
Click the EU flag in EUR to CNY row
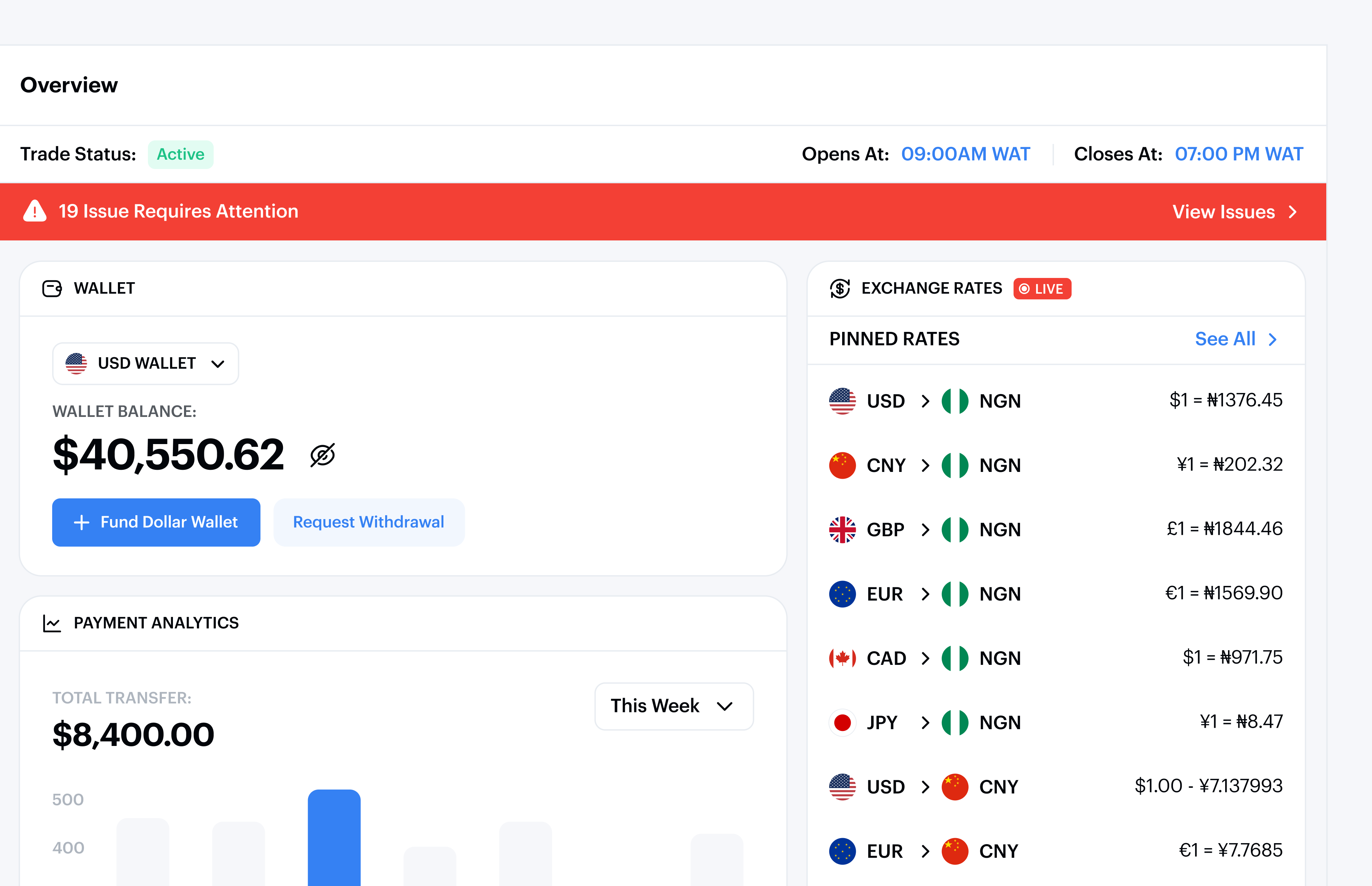(842, 851)
